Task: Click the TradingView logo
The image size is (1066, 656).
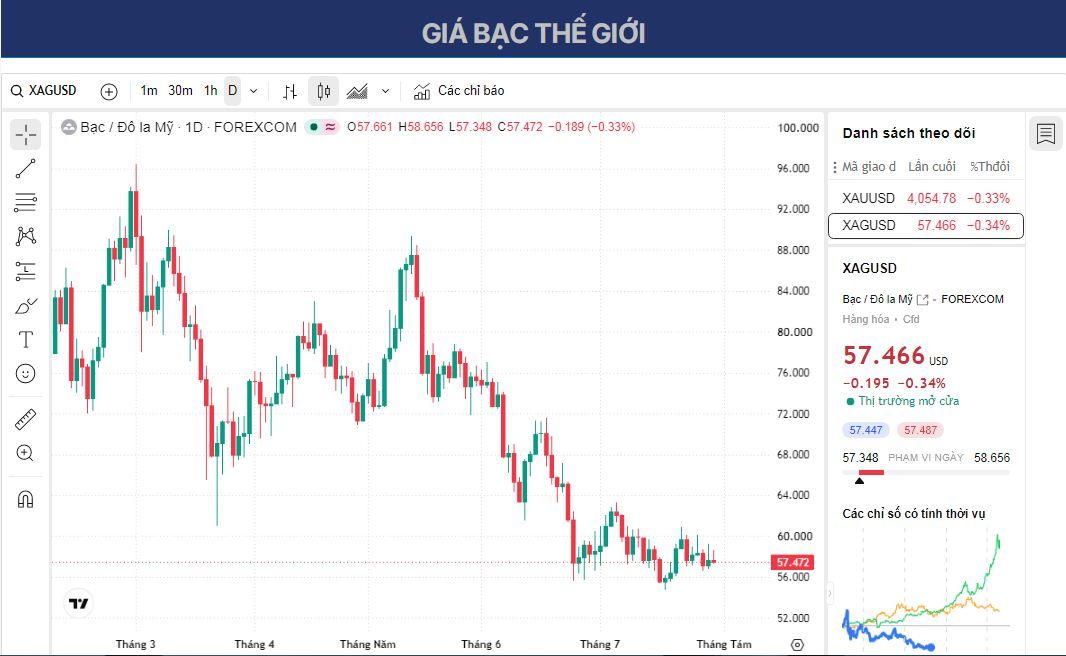Action: (x=78, y=603)
